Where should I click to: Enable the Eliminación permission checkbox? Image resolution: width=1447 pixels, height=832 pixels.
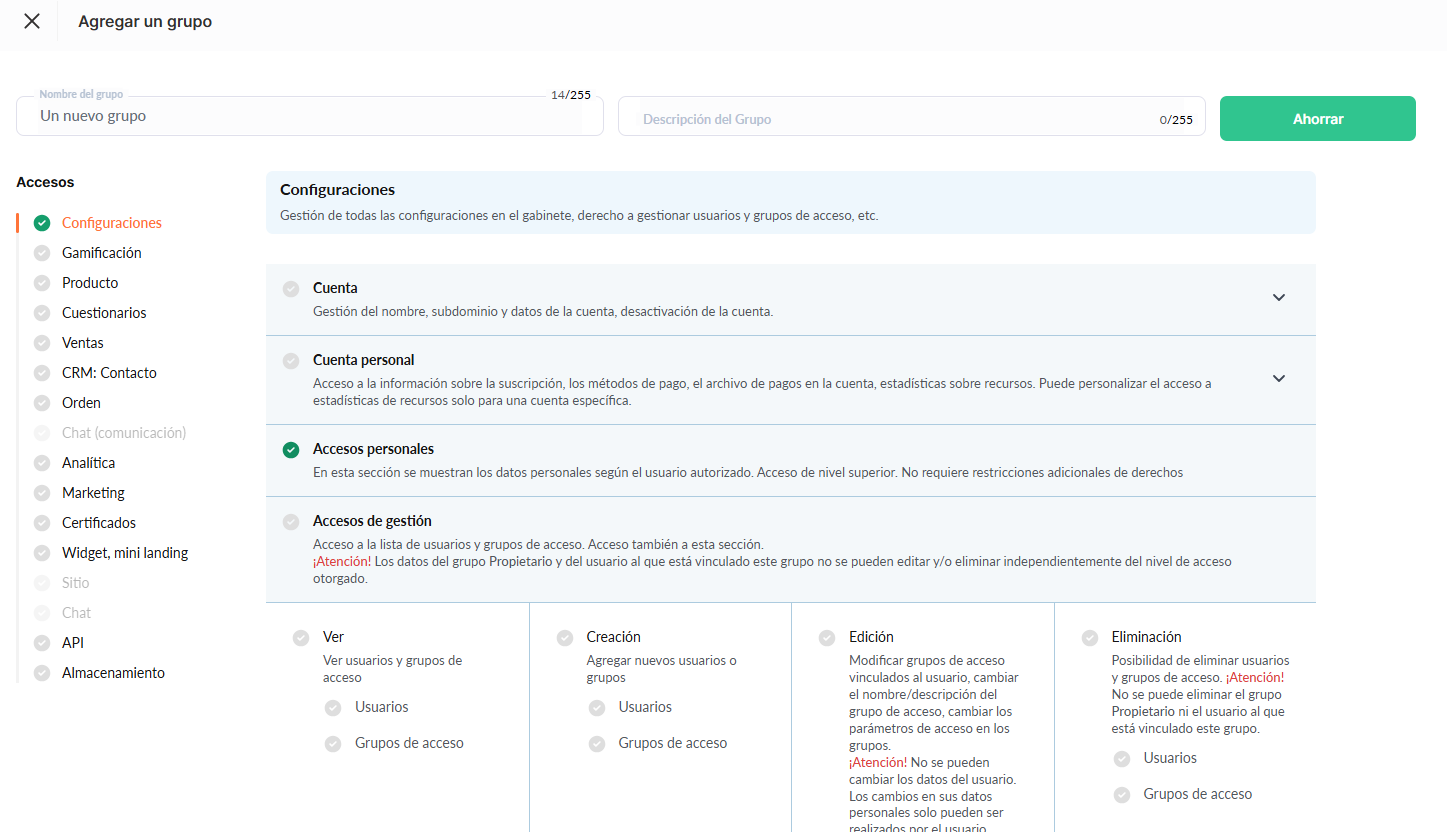[1090, 638]
